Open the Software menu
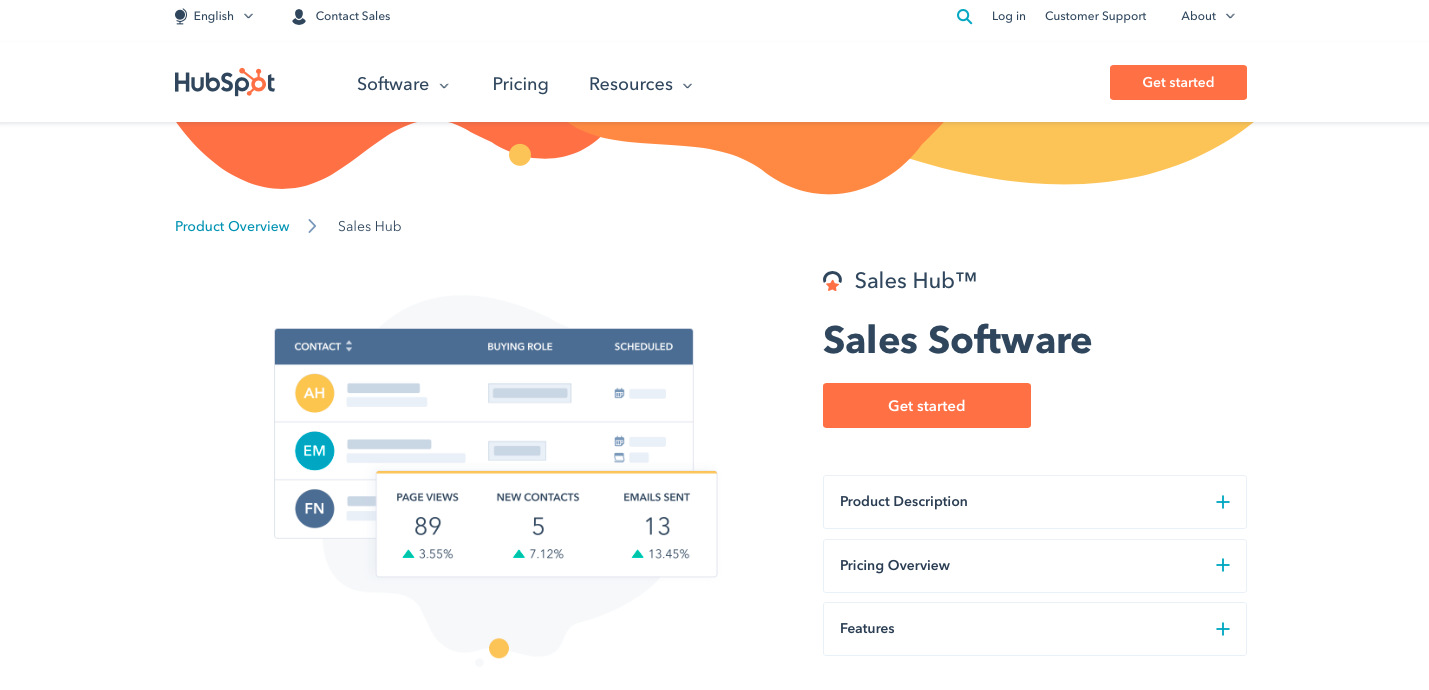This screenshot has width=1429, height=690. pyautogui.click(x=403, y=84)
